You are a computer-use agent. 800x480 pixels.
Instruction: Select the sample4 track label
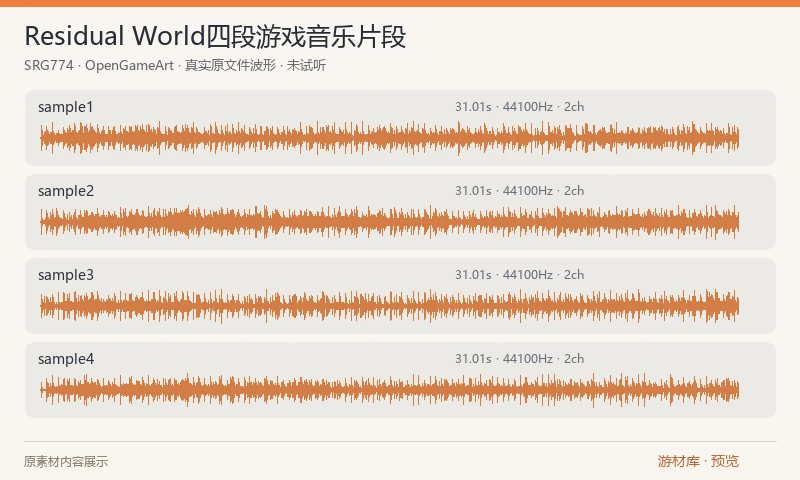[x=66, y=359]
